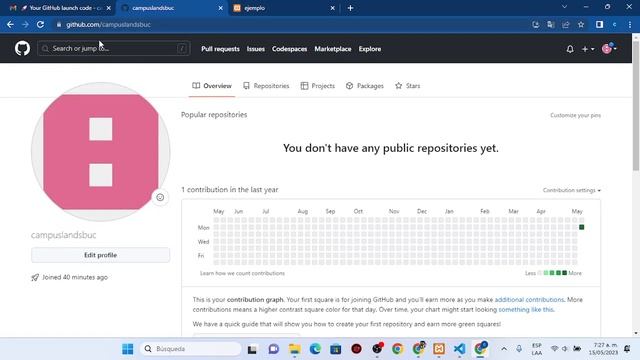The height and width of the screenshot is (360, 640).
Task: Reload the page with the refresh icon
Action: (40, 24)
